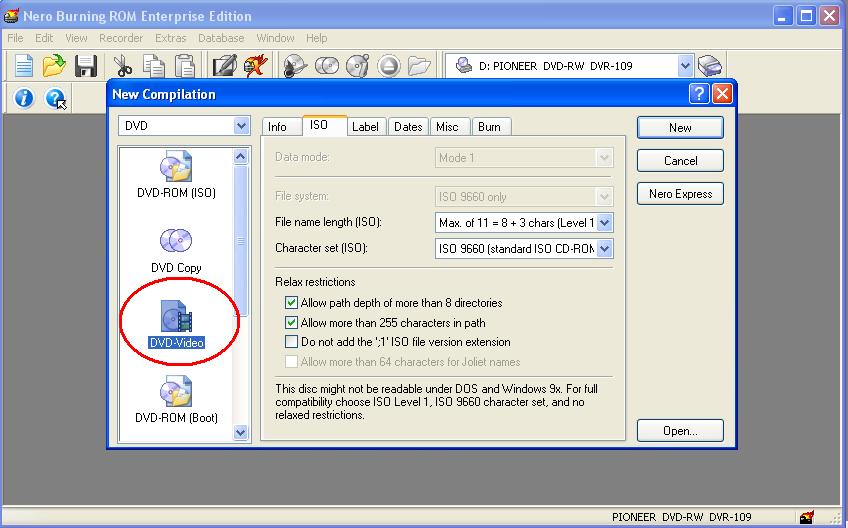Switch to the Info tab
The image size is (848, 528).
coord(282,127)
